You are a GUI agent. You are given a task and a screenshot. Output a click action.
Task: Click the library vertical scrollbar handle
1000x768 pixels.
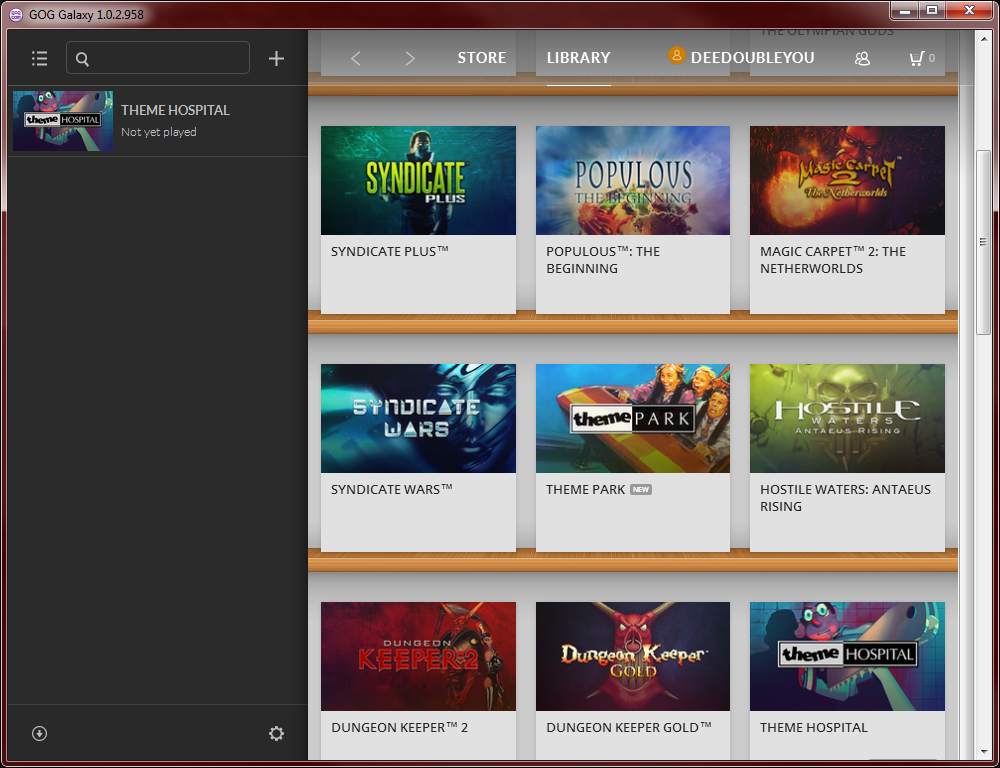coord(983,242)
